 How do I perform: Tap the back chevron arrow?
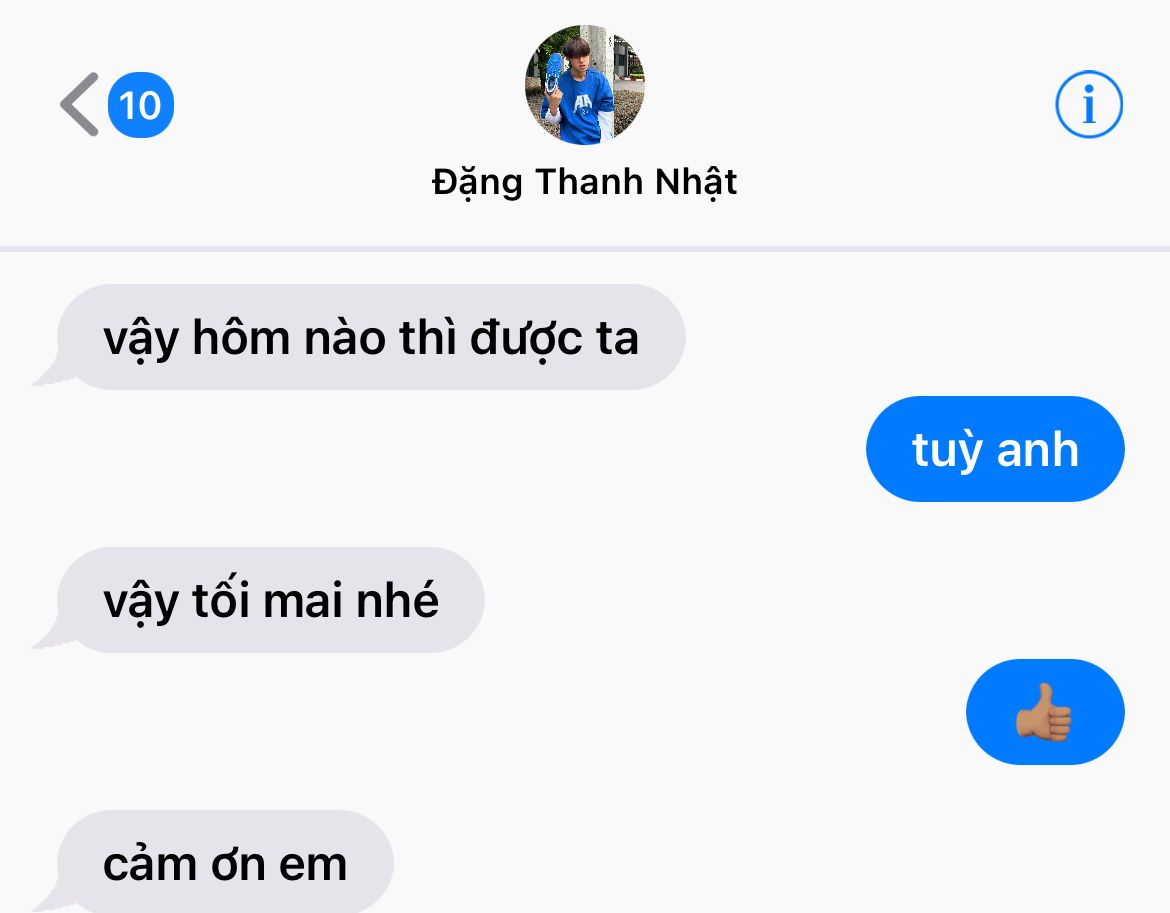tap(80, 104)
